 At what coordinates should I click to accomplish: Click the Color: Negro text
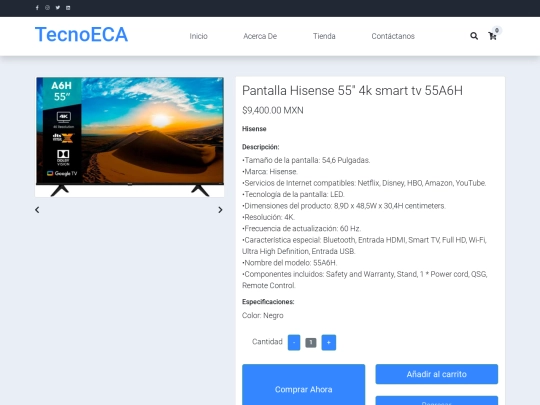coord(263,315)
